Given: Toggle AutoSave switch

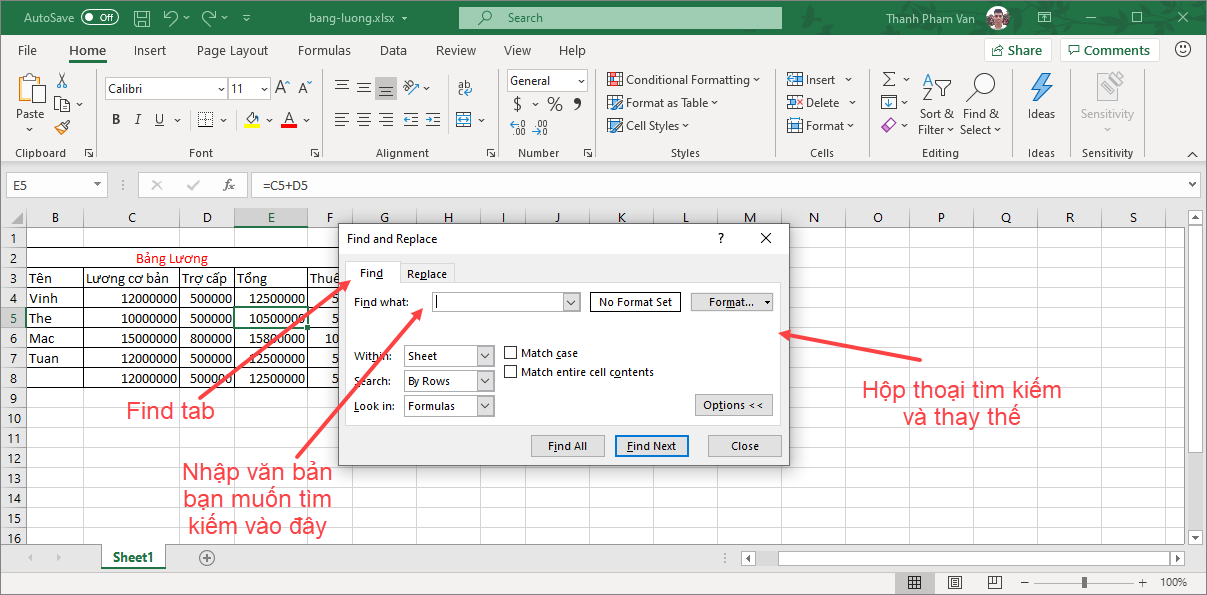Looking at the screenshot, I should [x=99, y=18].
